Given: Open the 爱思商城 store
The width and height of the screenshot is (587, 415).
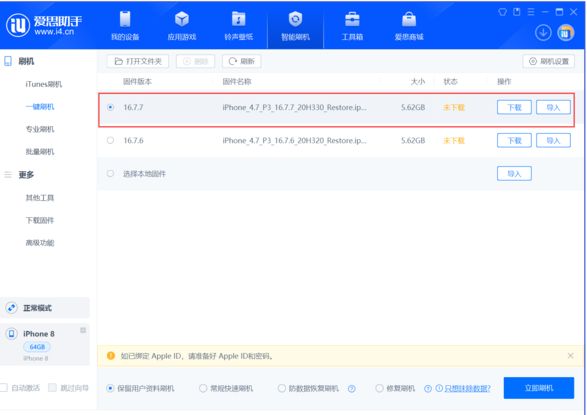Looking at the screenshot, I should point(409,25).
